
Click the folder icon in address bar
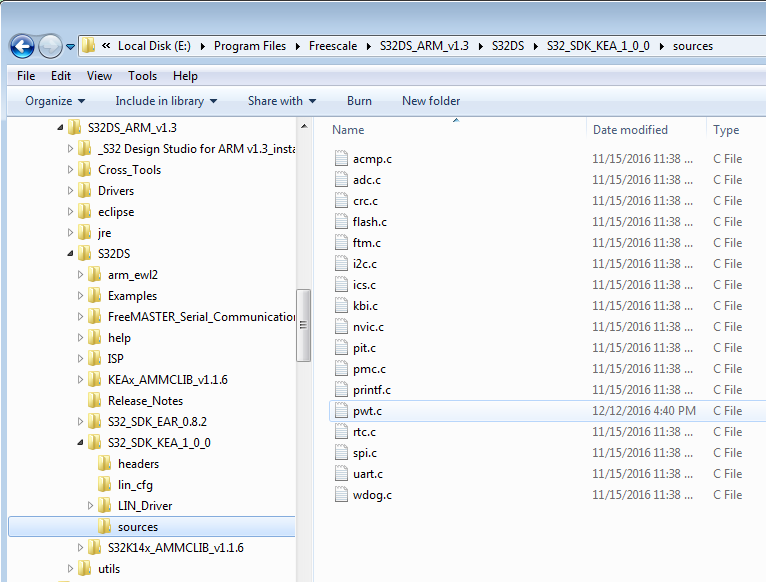click(88, 45)
